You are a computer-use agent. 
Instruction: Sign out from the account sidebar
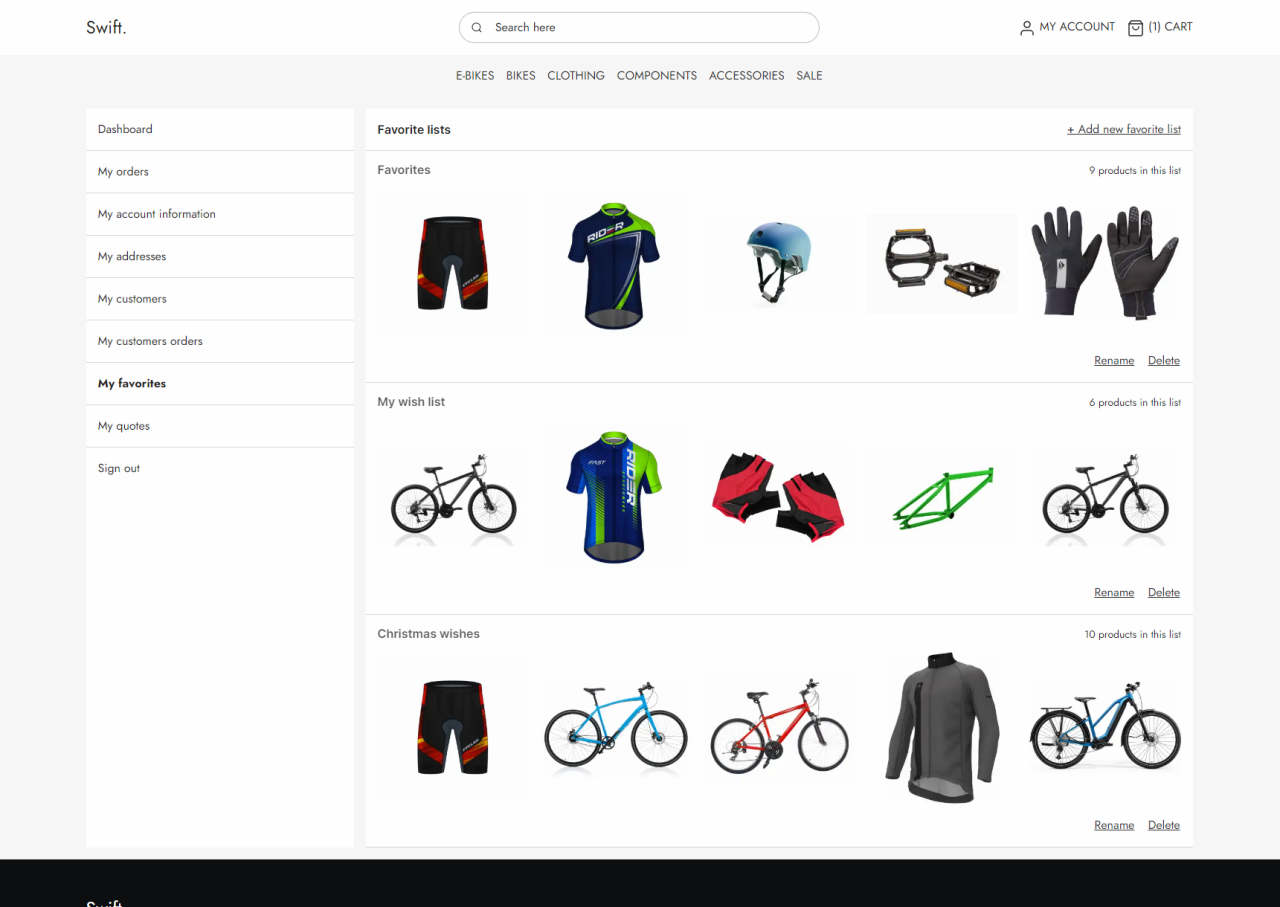coord(119,469)
